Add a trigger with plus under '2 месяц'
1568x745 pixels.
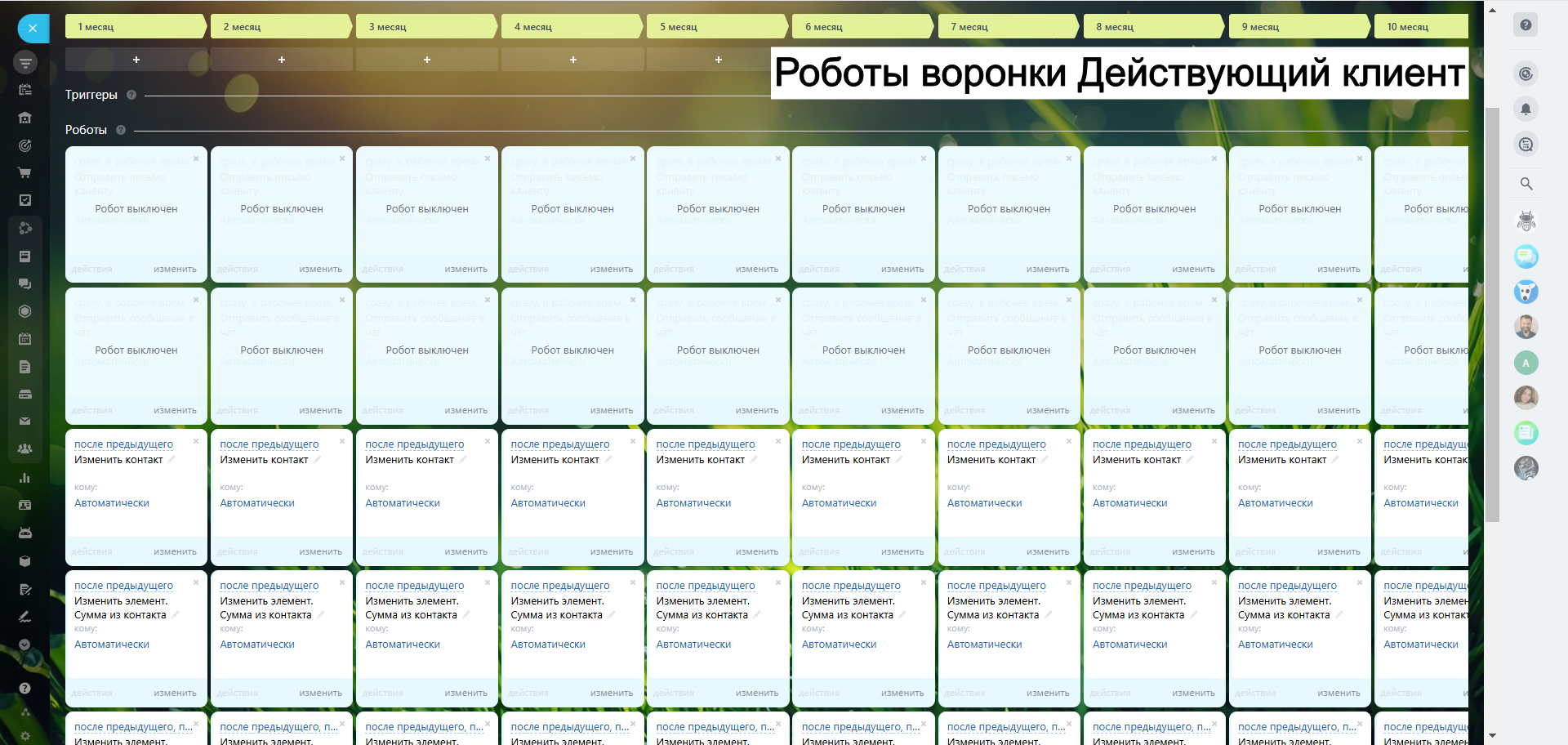click(x=282, y=60)
